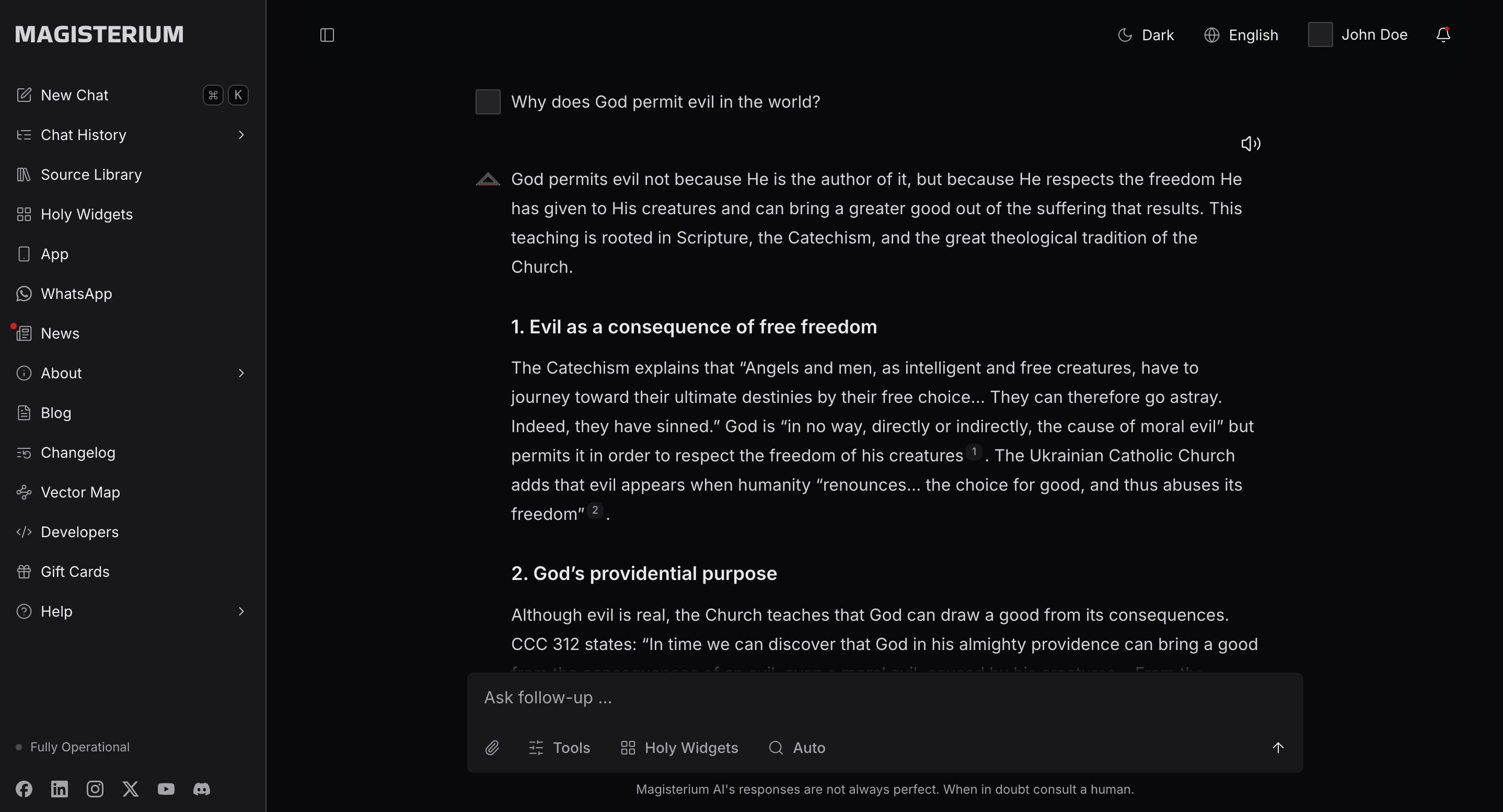Visit the YouTube channel icon

pos(166,789)
